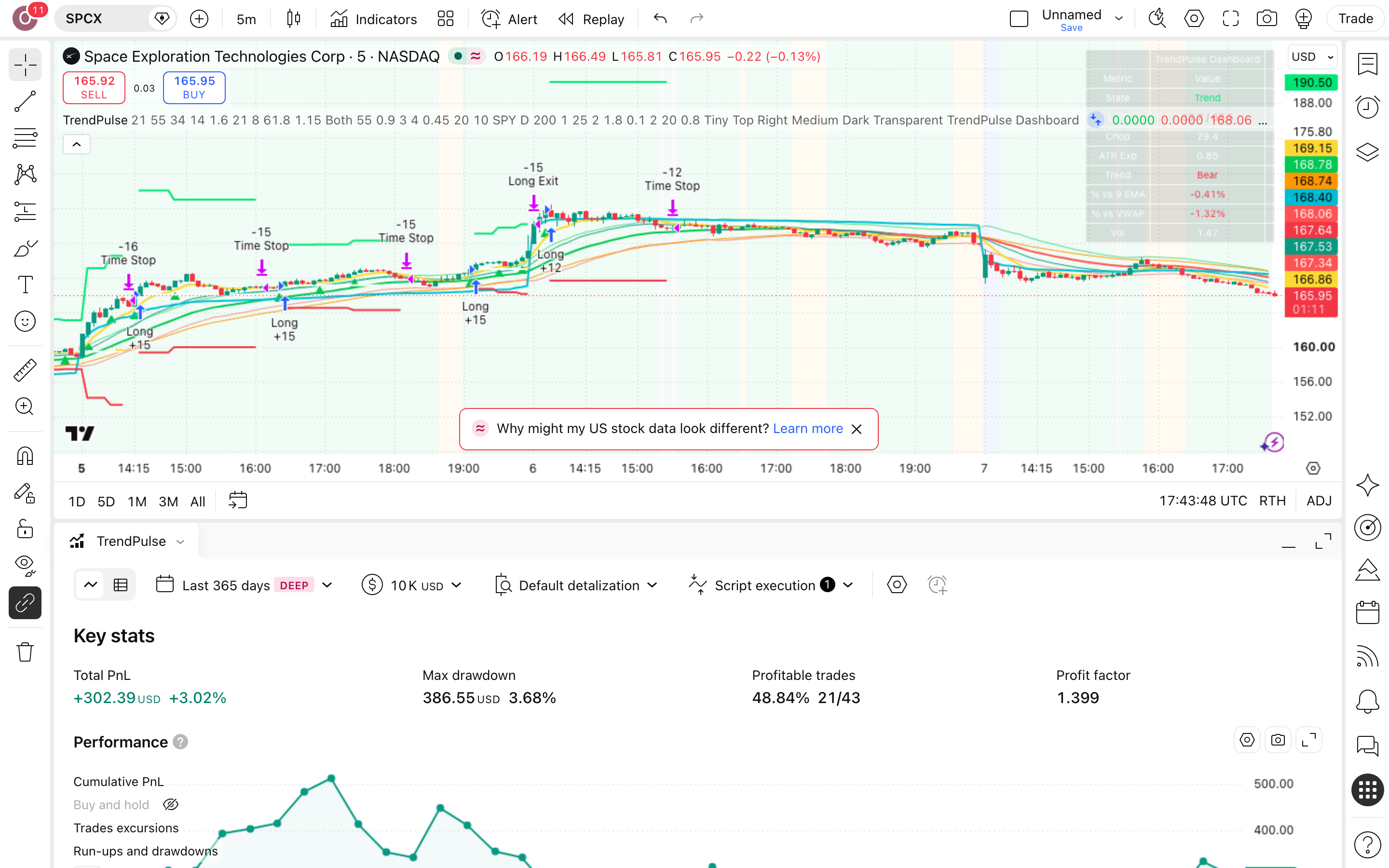
Task: Create an Alert
Action: (508, 19)
